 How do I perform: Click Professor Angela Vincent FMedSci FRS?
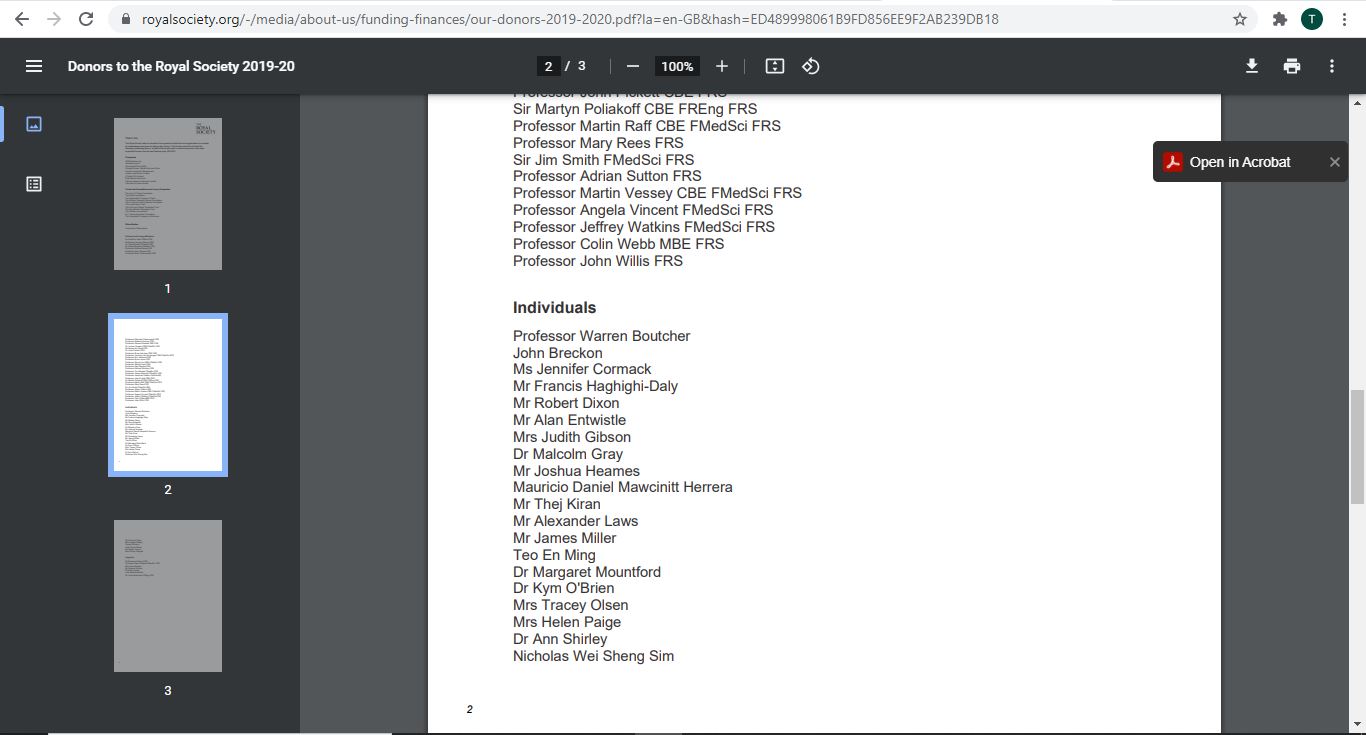pos(643,210)
